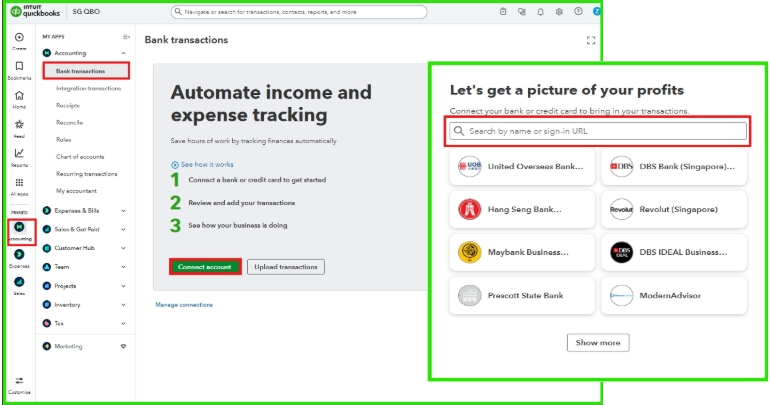Open My accountant
The height and width of the screenshot is (405, 770).
tap(76, 191)
